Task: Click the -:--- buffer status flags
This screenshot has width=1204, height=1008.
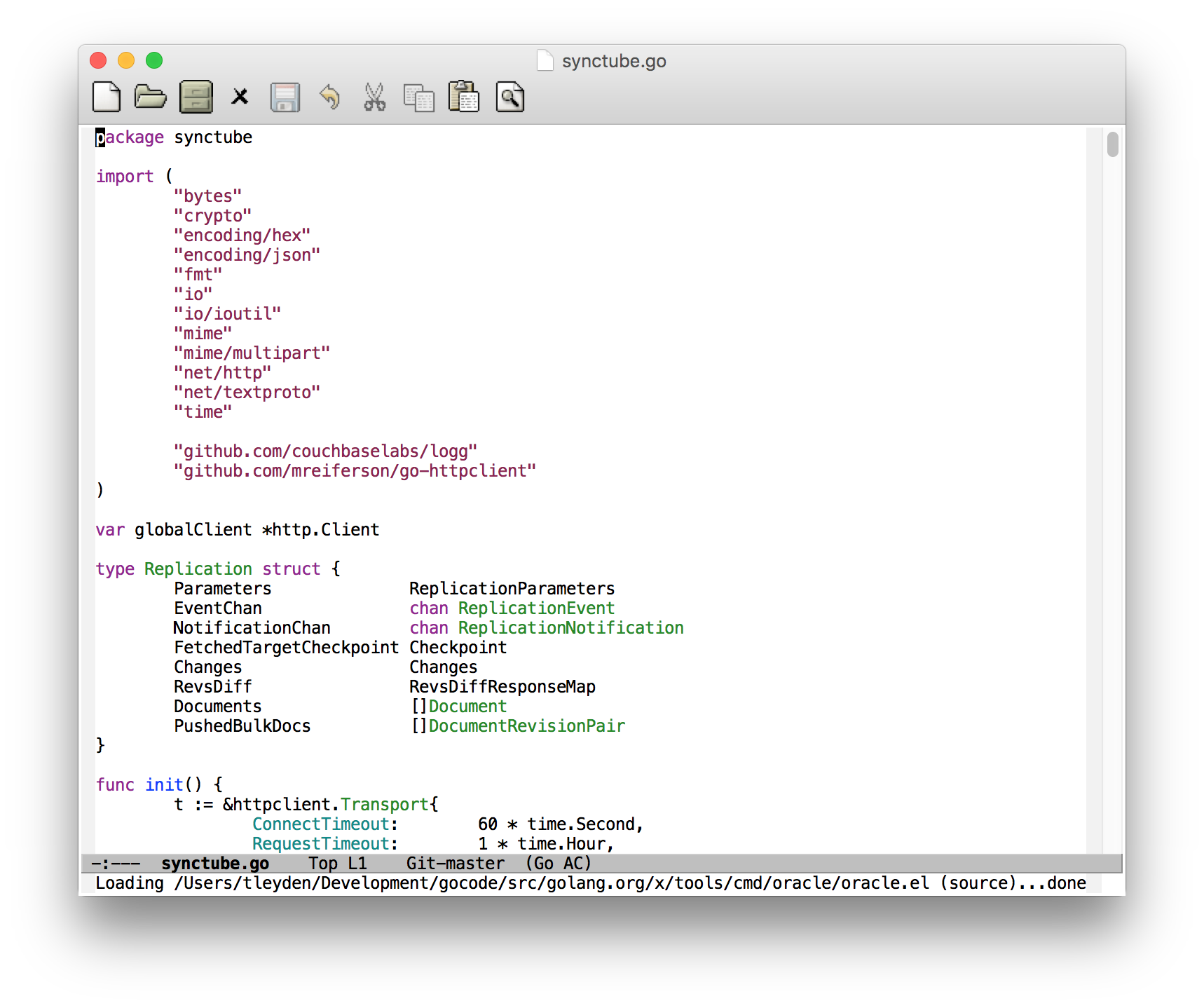Action: coord(116,864)
